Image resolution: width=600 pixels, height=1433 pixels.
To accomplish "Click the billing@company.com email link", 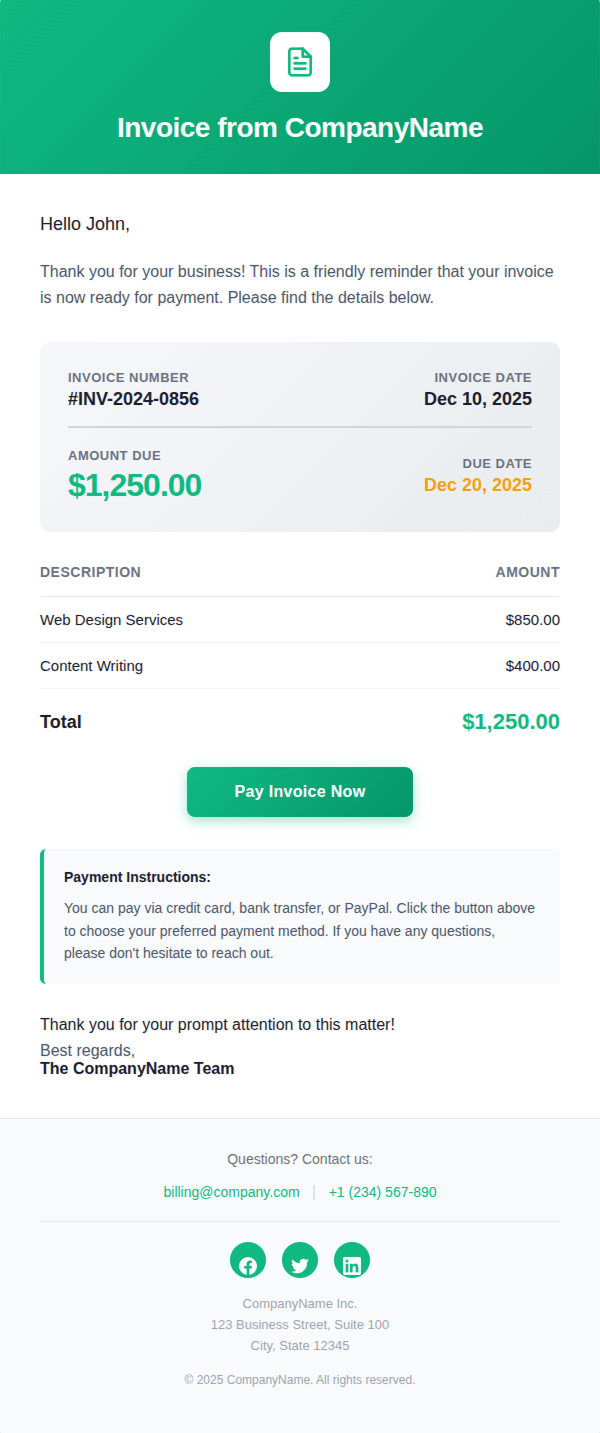I will pos(232,1192).
